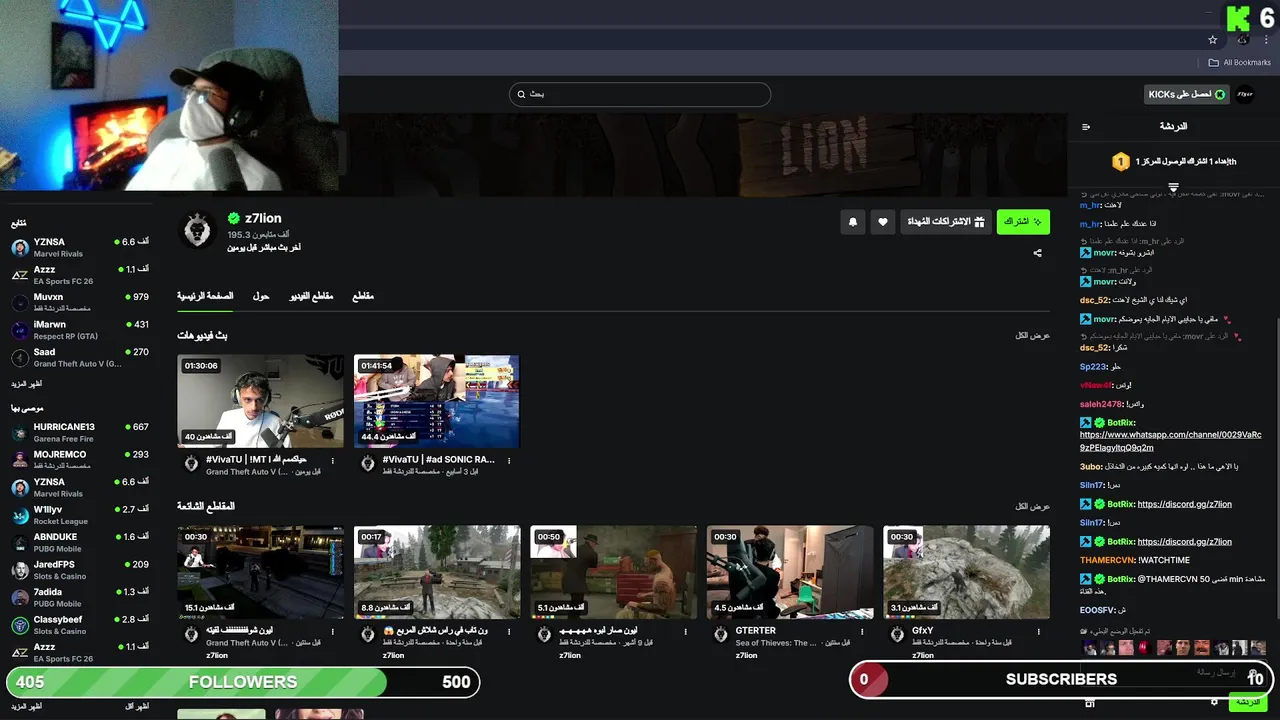1280x720 pixels.
Task: Open Muvxn channel avatar in sidebar
Action: pos(20,303)
